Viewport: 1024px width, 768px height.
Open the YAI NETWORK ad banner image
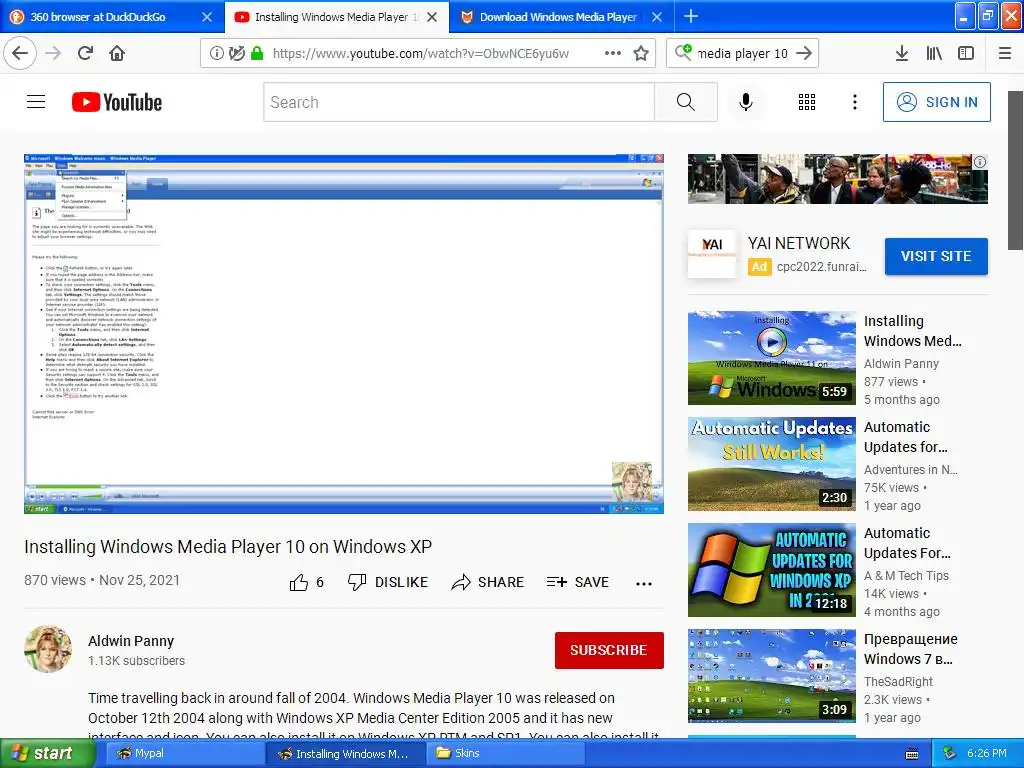pyautogui.click(x=837, y=179)
